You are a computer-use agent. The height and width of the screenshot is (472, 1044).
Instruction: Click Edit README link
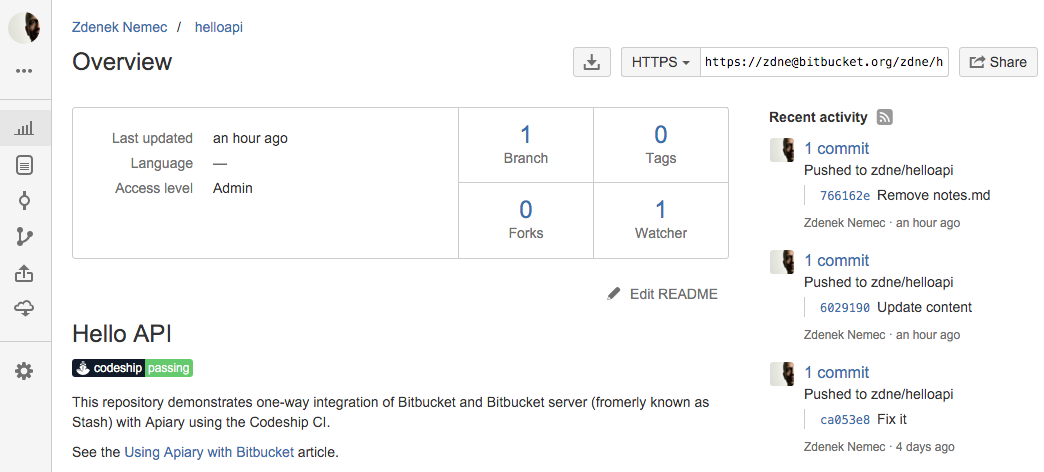click(x=663, y=294)
